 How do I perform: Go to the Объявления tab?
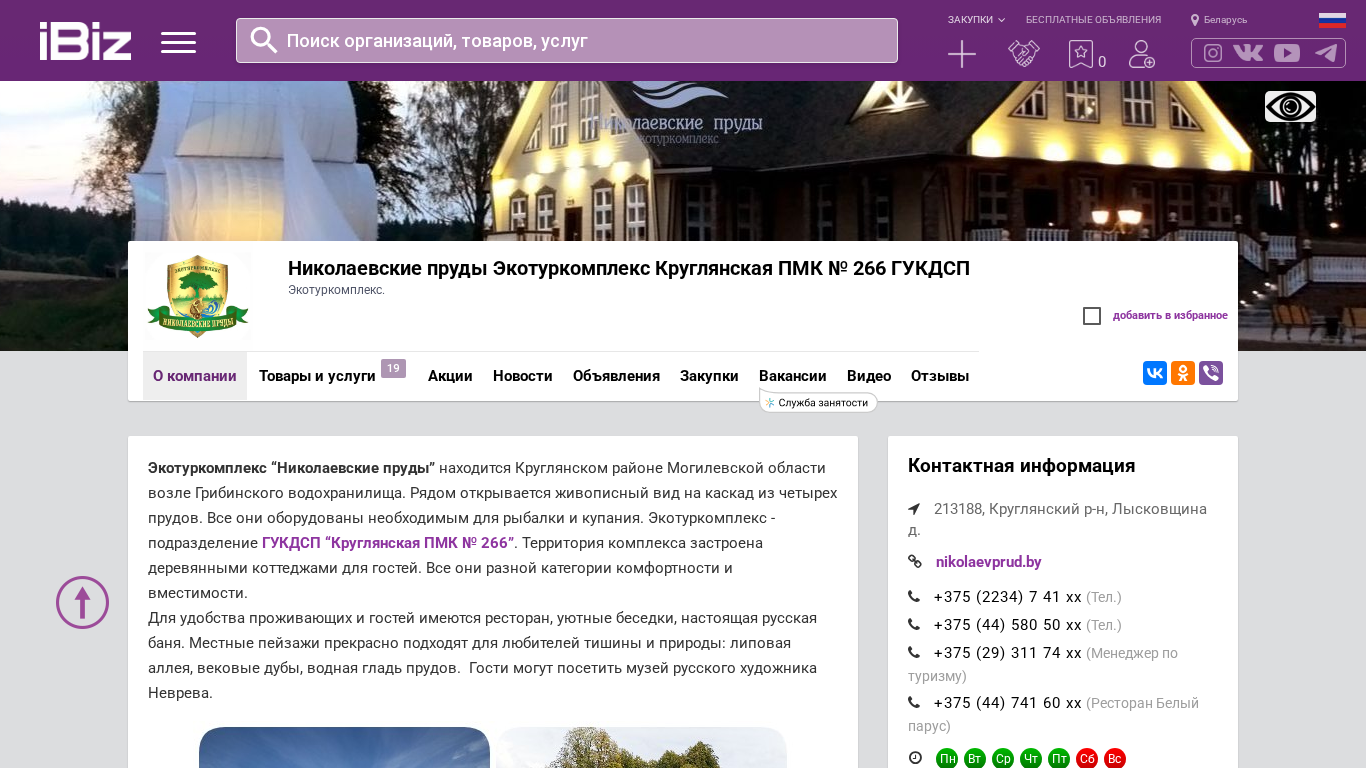pyautogui.click(x=616, y=376)
